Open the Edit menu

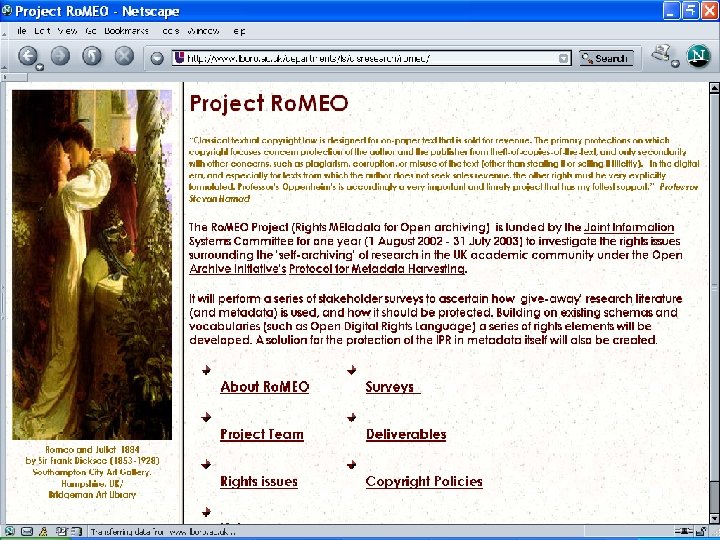42,31
